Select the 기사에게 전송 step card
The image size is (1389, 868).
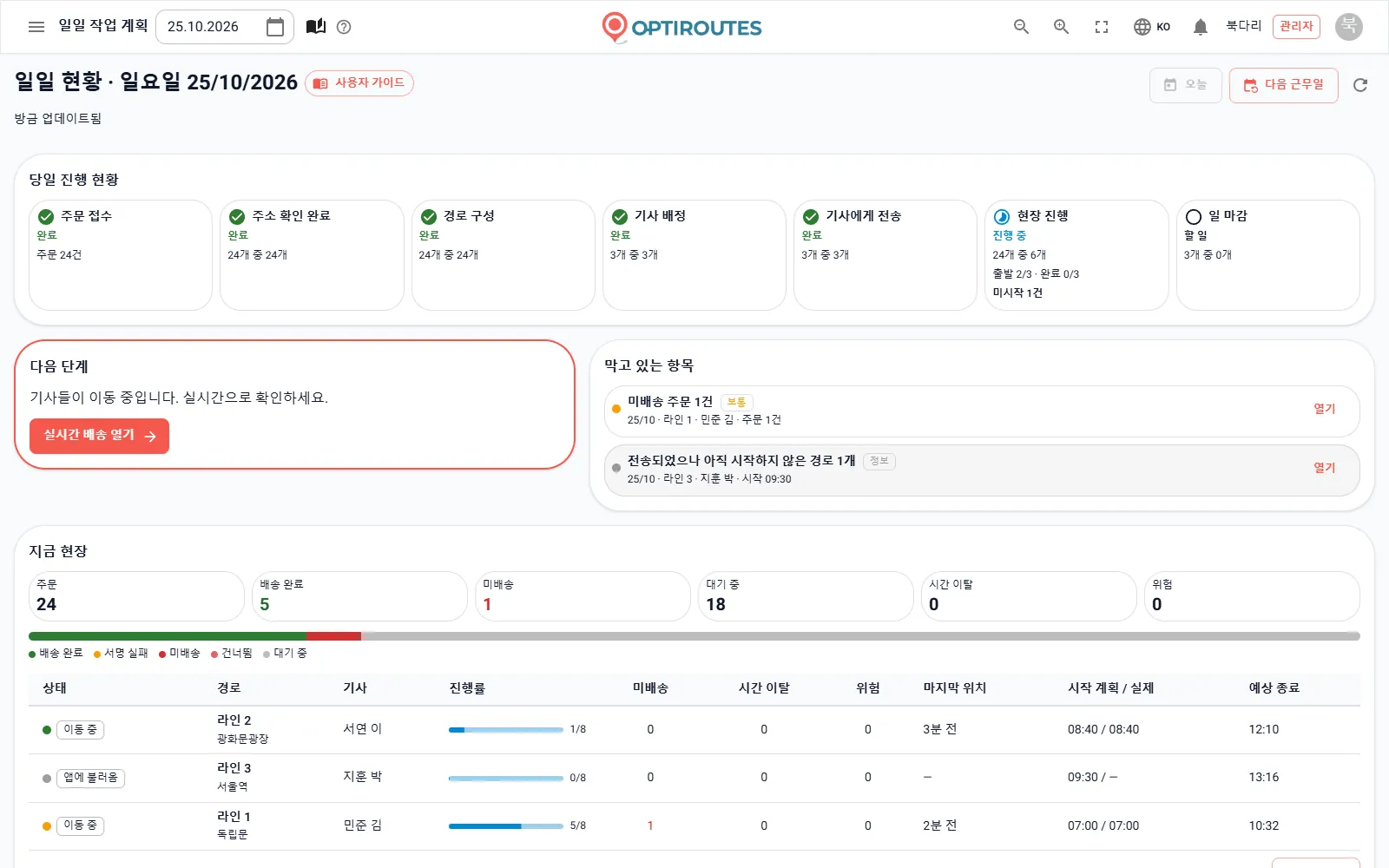pyautogui.click(x=885, y=255)
